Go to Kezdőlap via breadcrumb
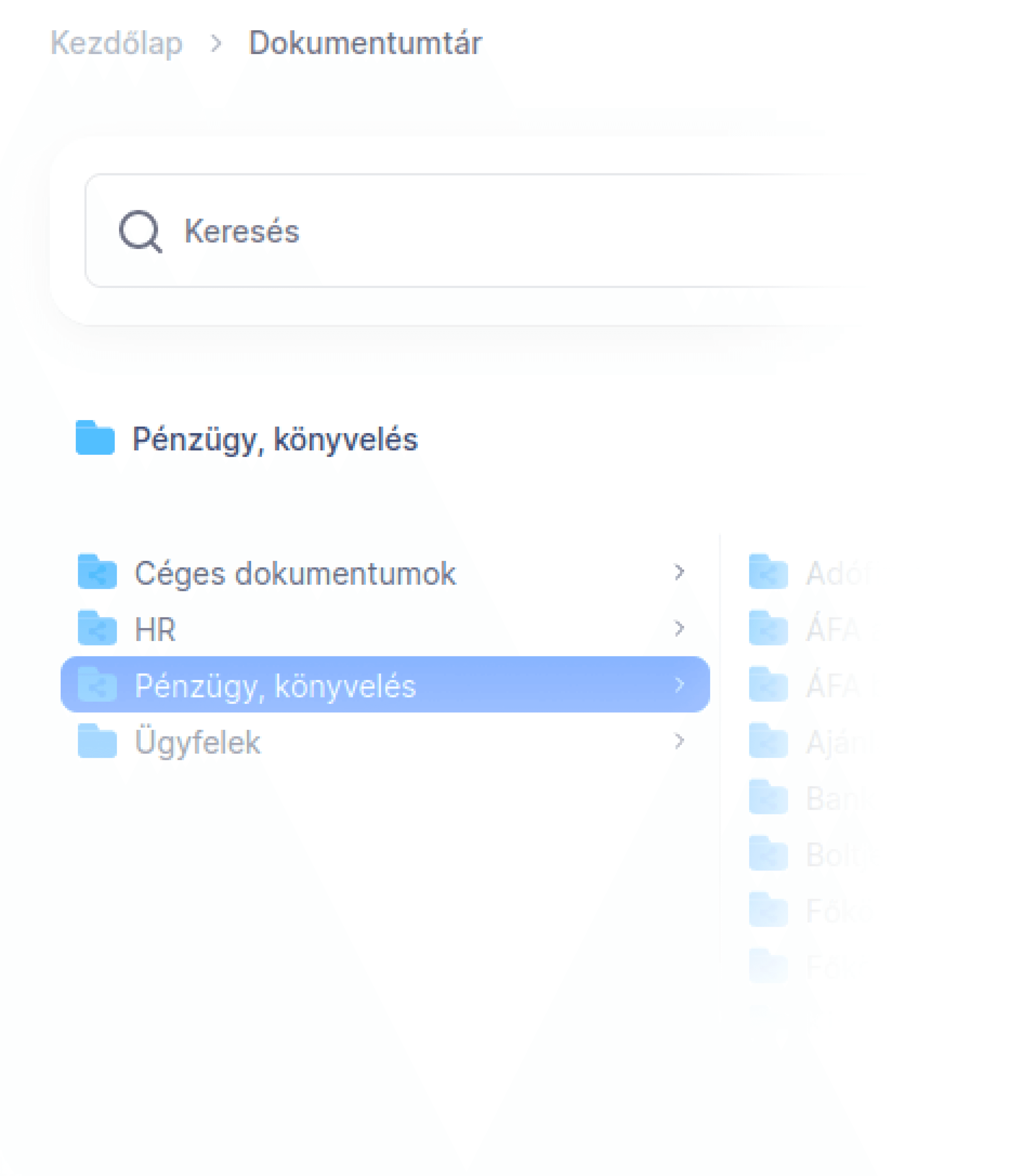Viewport: 1009px width, 1176px height. tap(116, 43)
